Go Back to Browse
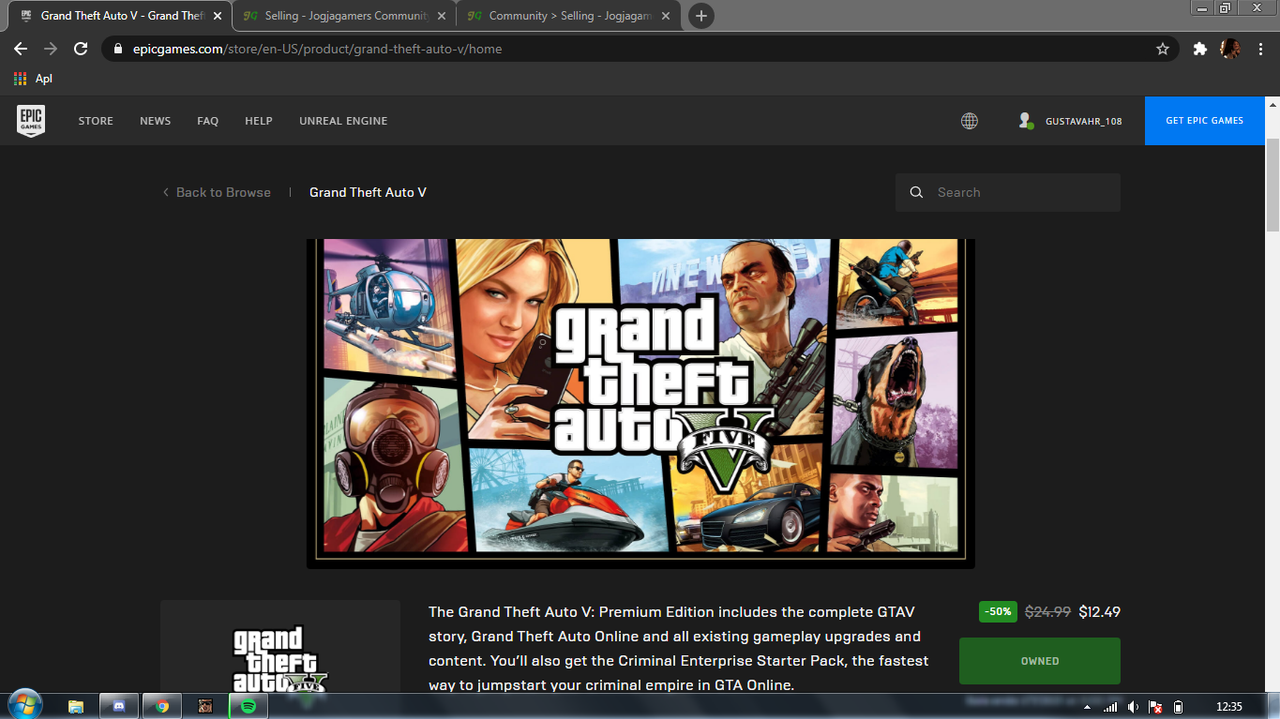The image size is (1280, 719). [x=217, y=192]
